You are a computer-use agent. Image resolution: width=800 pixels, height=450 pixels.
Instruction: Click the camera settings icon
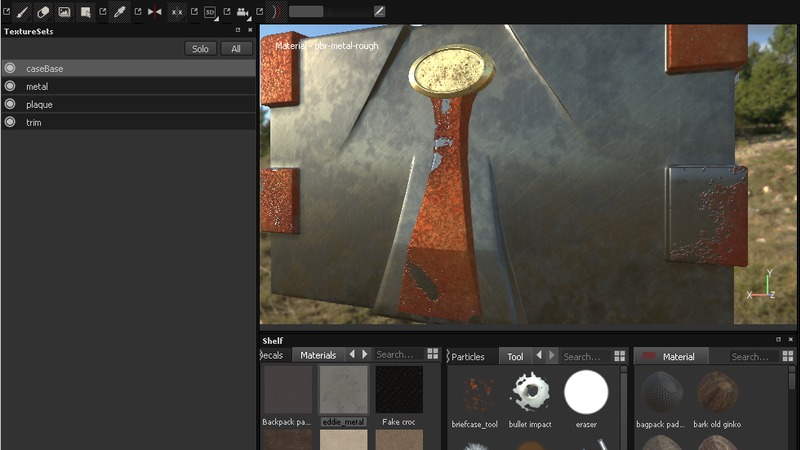(242, 12)
